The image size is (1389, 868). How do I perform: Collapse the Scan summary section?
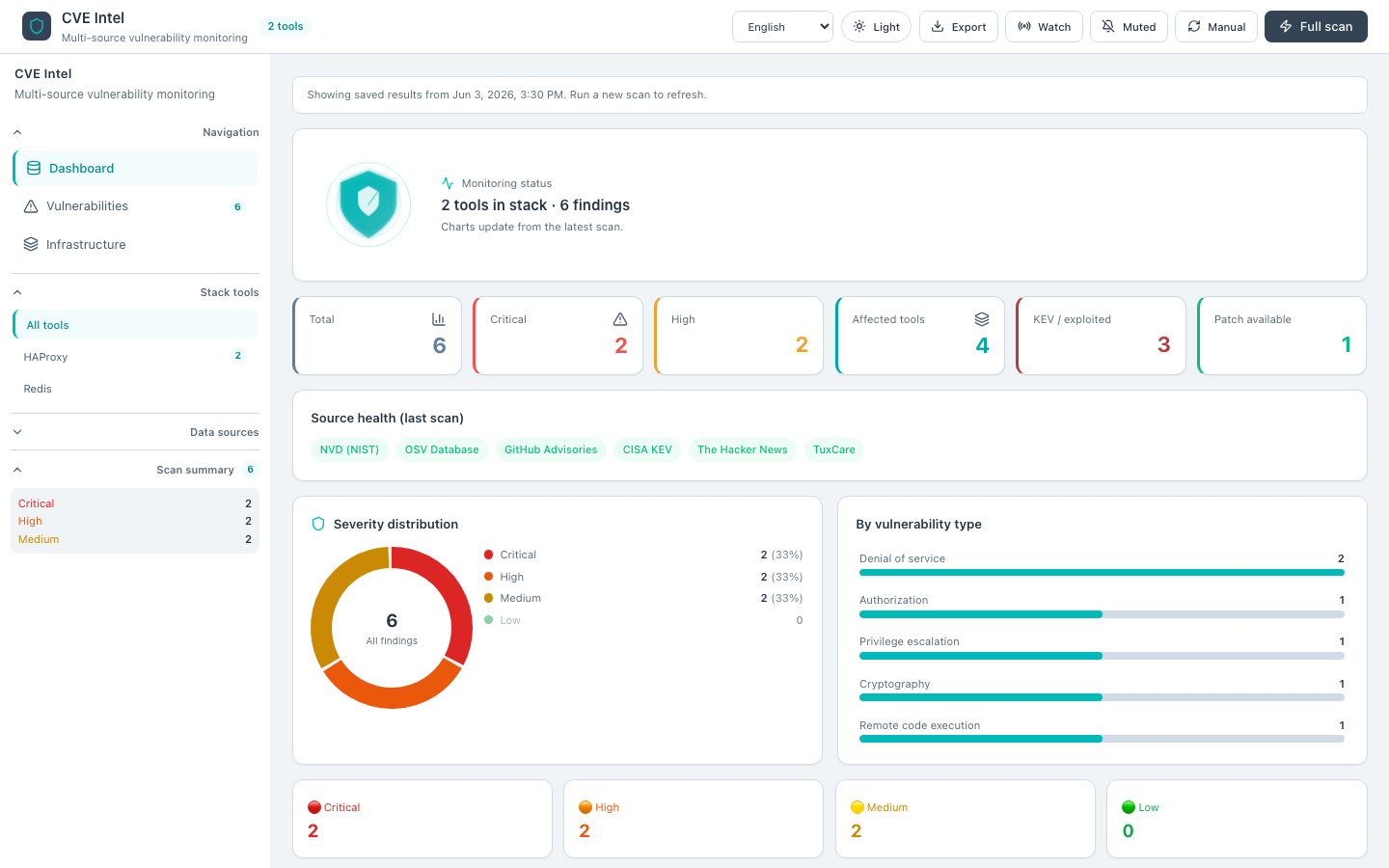[135, 470]
